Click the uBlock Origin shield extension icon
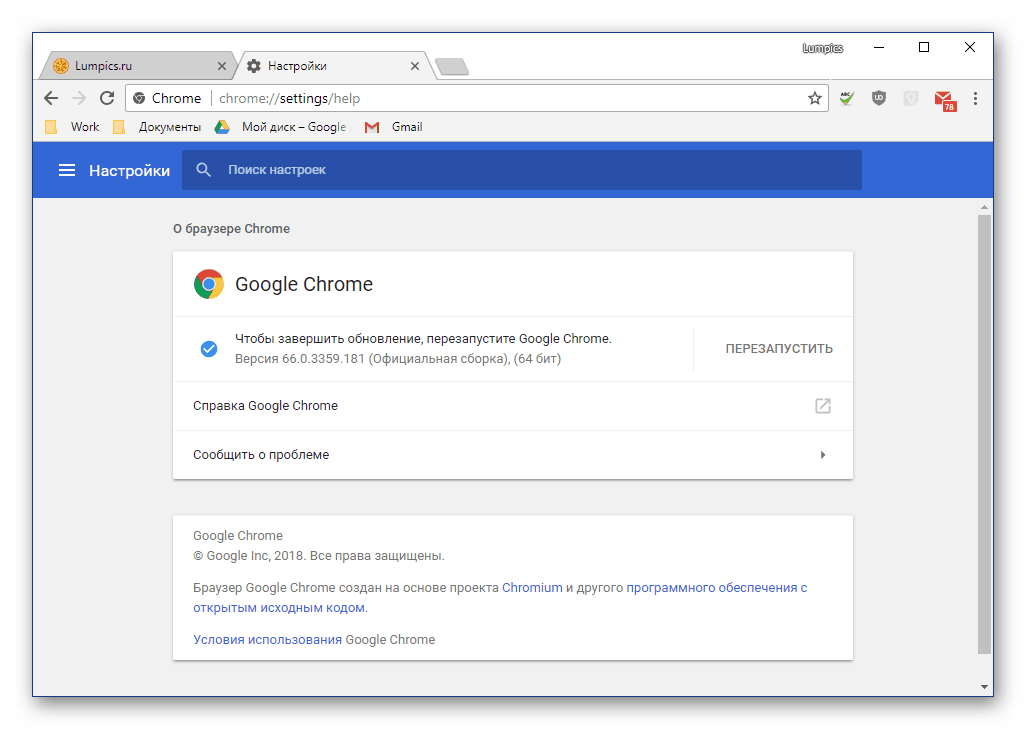Screen dimensions: 1026x729 click(879, 98)
